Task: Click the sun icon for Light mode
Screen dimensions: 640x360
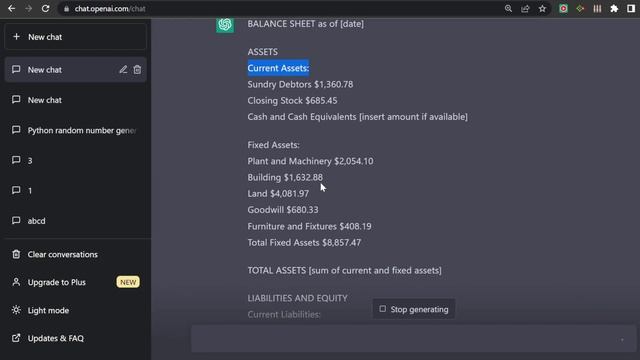Action: coord(16,310)
